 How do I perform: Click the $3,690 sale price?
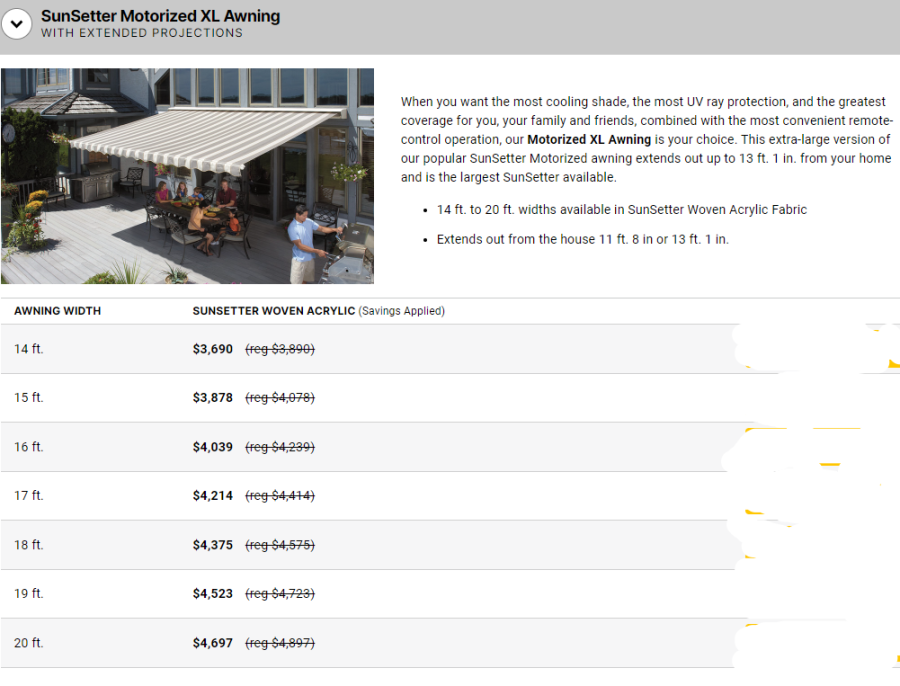pos(212,349)
